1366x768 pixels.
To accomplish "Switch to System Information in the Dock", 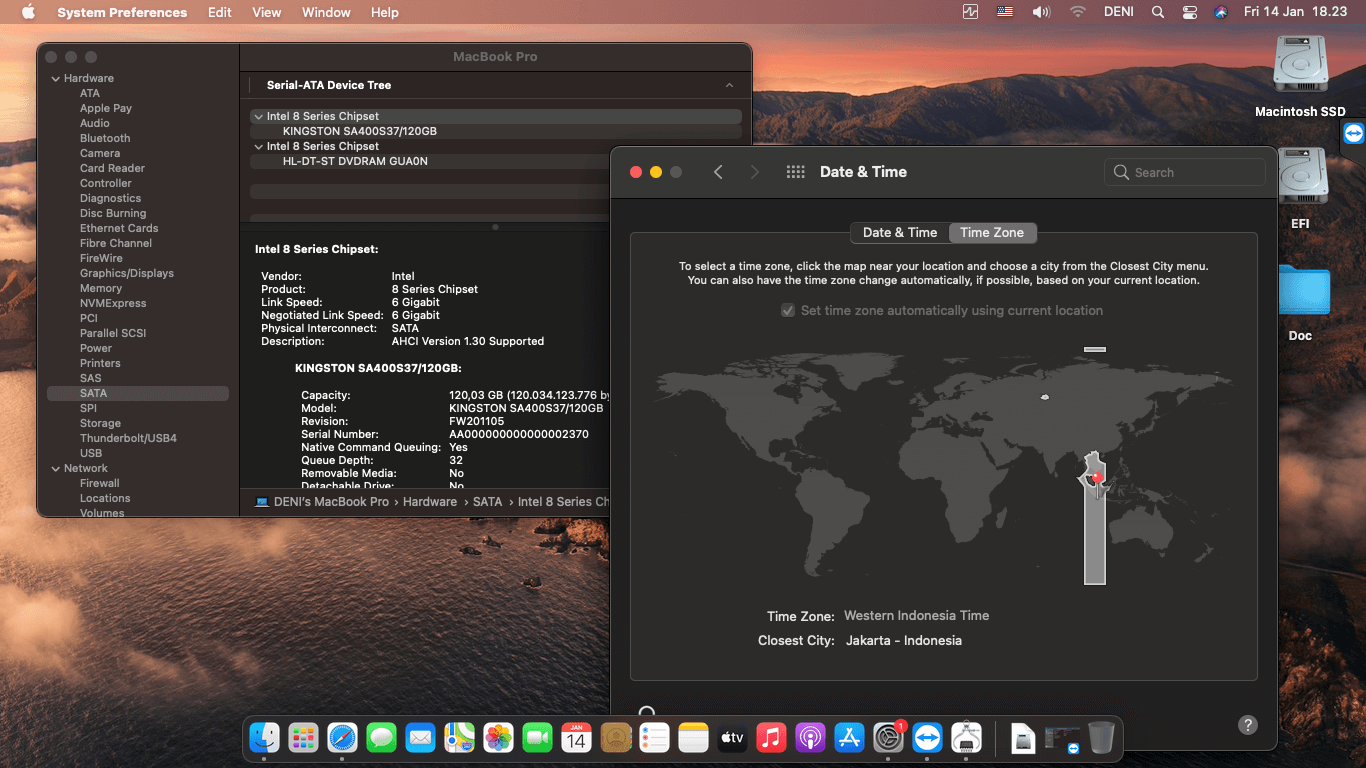I will pos(966,738).
